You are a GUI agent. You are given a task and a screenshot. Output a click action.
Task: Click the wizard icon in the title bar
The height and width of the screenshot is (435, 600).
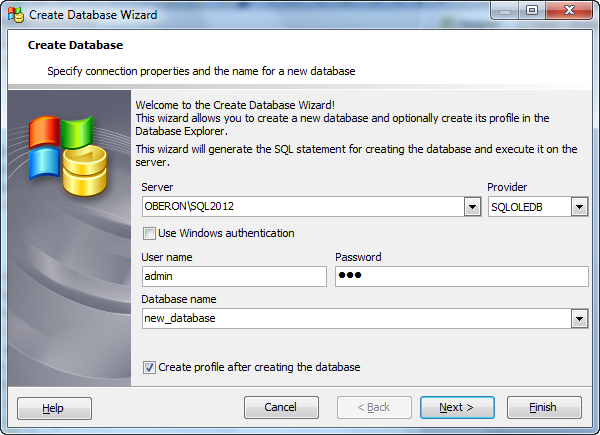click(x=16, y=15)
